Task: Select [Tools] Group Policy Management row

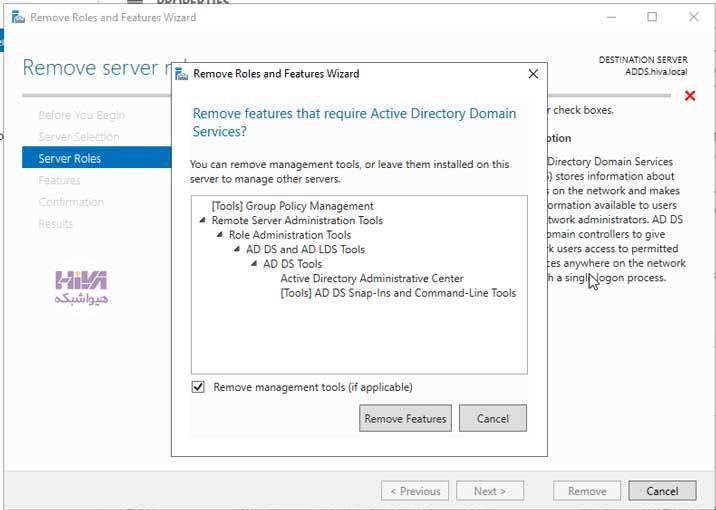Action: (x=292, y=206)
